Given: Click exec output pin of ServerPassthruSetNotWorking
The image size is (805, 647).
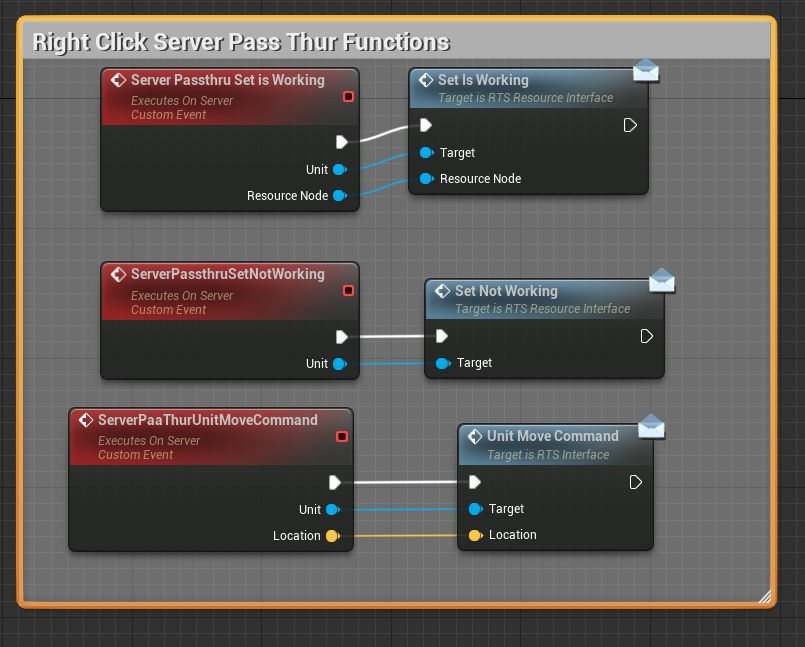Looking at the screenshot, I should coord(342,337).
